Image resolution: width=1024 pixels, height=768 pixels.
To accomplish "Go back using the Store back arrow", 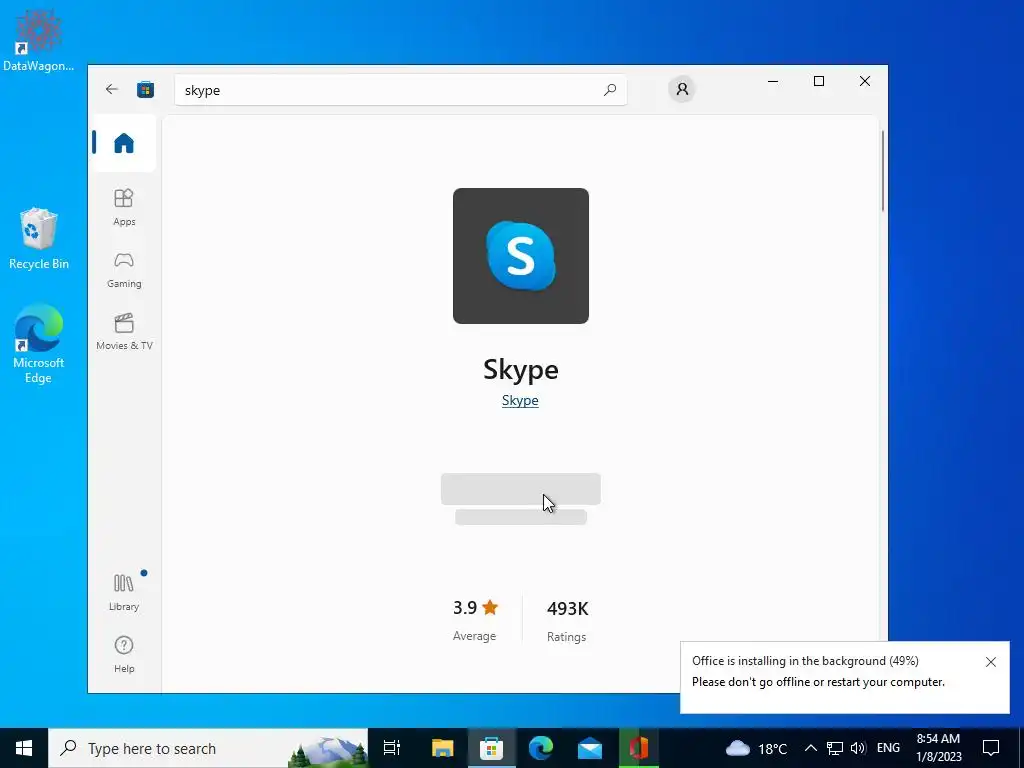I will 112,89.
